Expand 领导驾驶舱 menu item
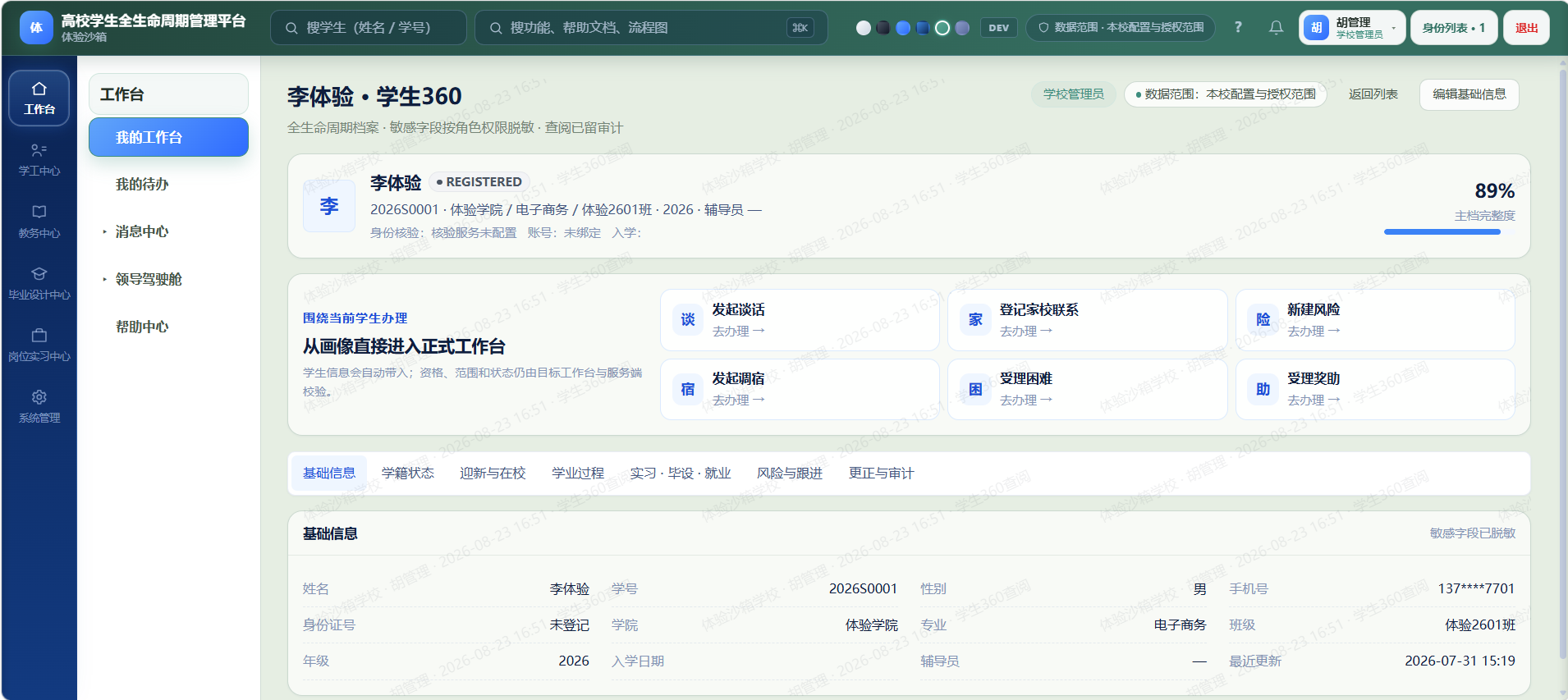The height and width of the screenshot is (700, 1568). [168, 279]
